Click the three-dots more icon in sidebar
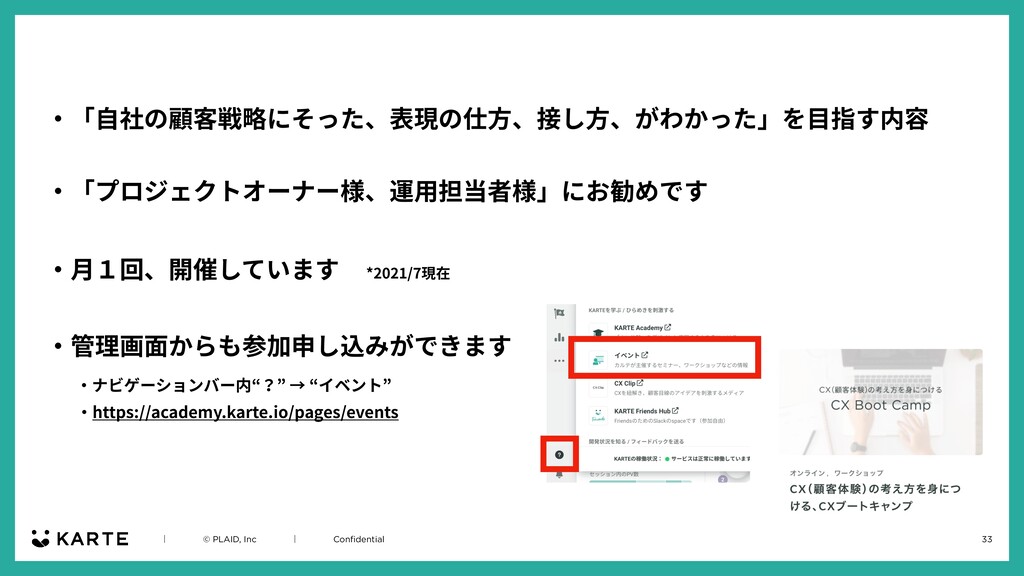 coord(559,360)
